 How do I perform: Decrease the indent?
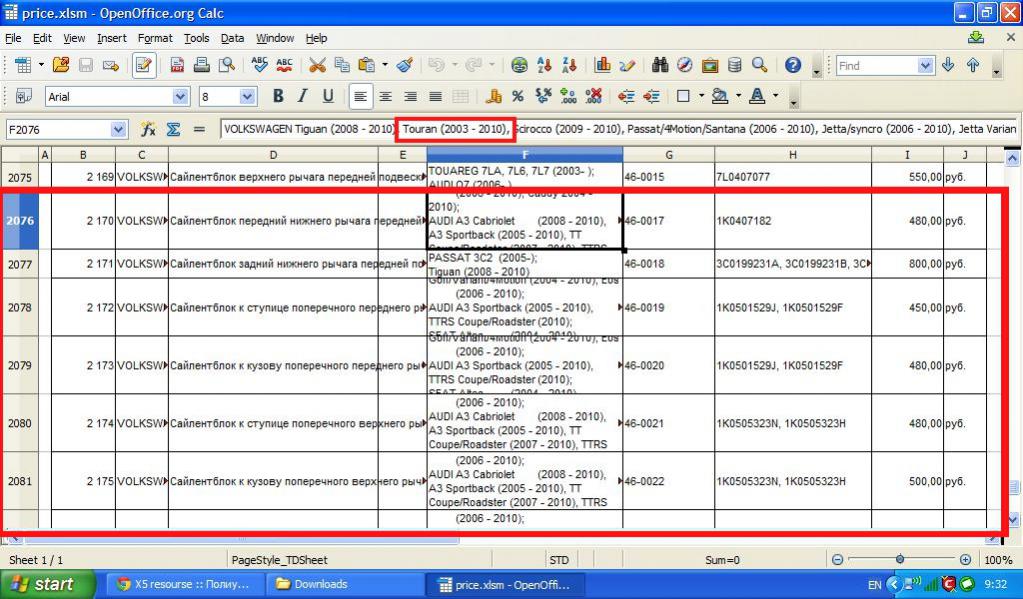tap(626, 97)
